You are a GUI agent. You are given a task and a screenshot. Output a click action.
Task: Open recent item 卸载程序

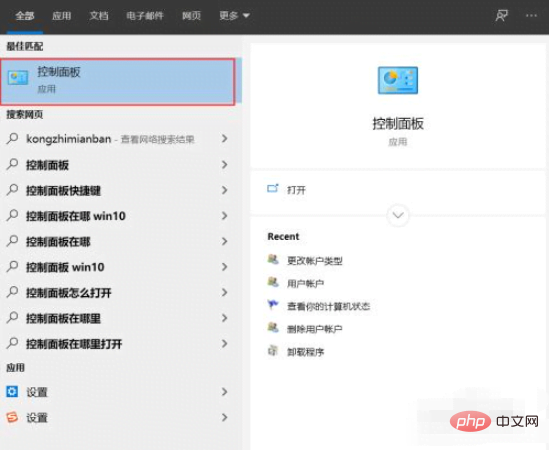305,352
